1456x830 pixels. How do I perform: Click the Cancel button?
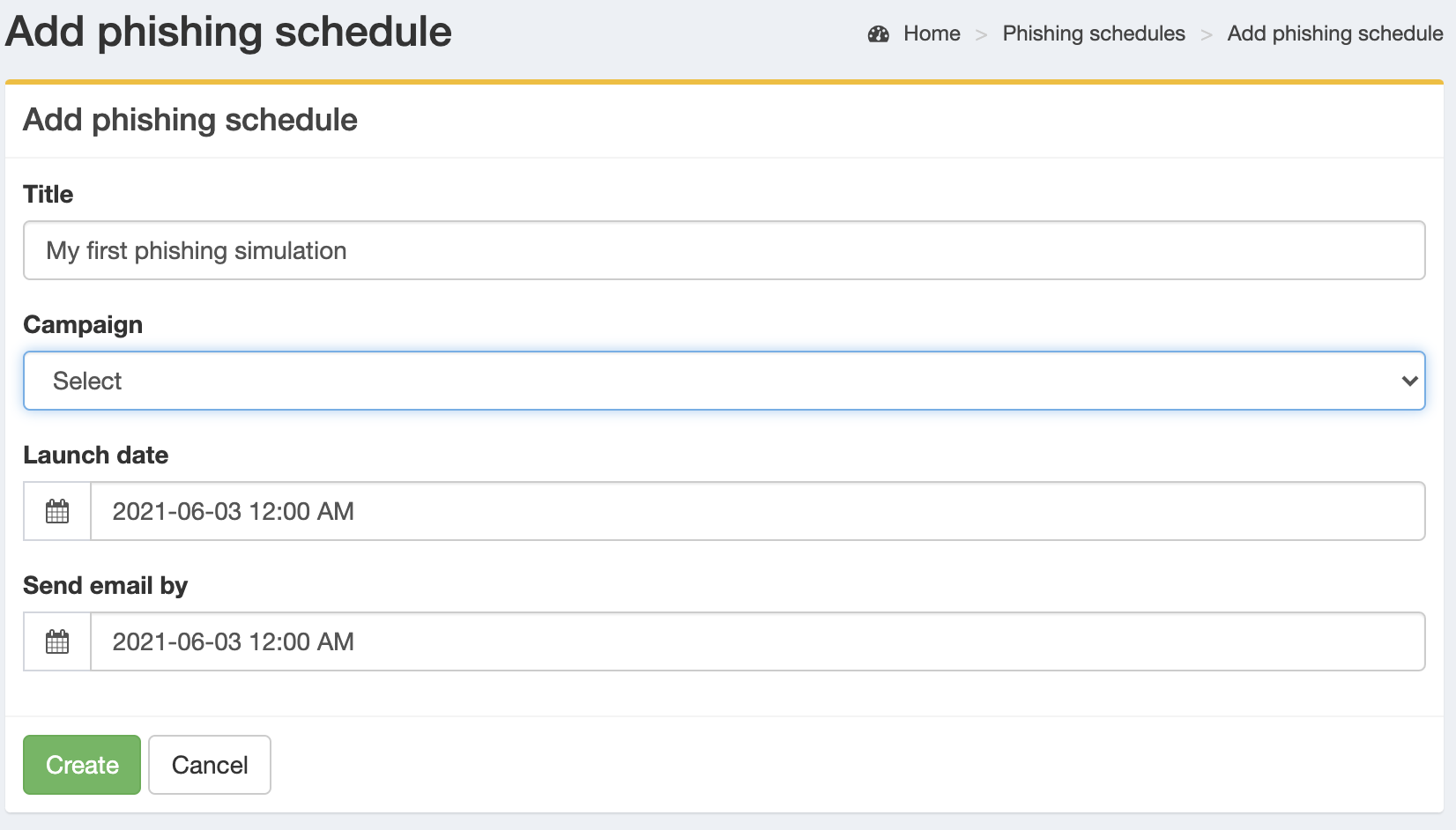209,765
